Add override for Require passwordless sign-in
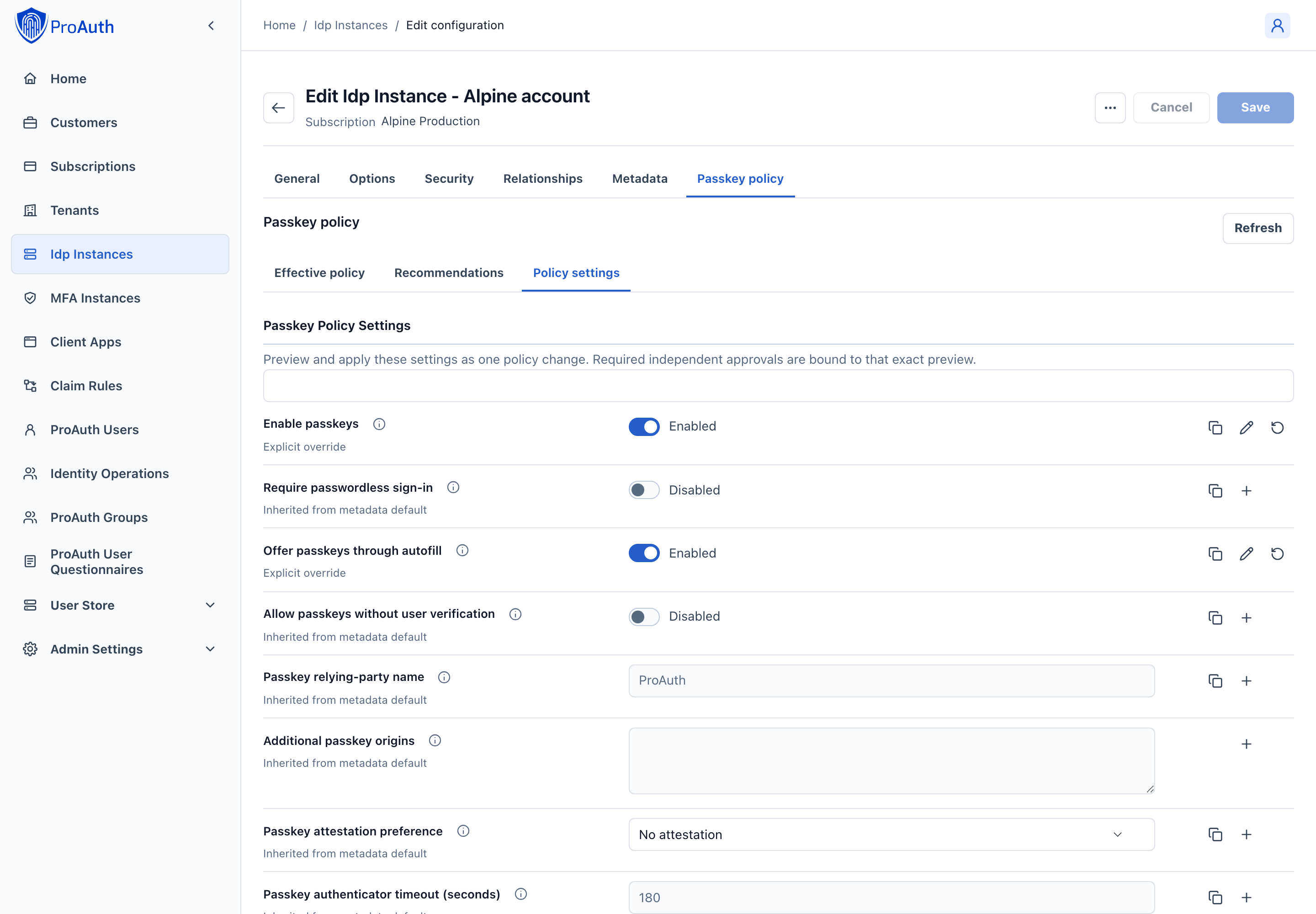Screen dimensions: 1316x914 [x=1246, y=491]
